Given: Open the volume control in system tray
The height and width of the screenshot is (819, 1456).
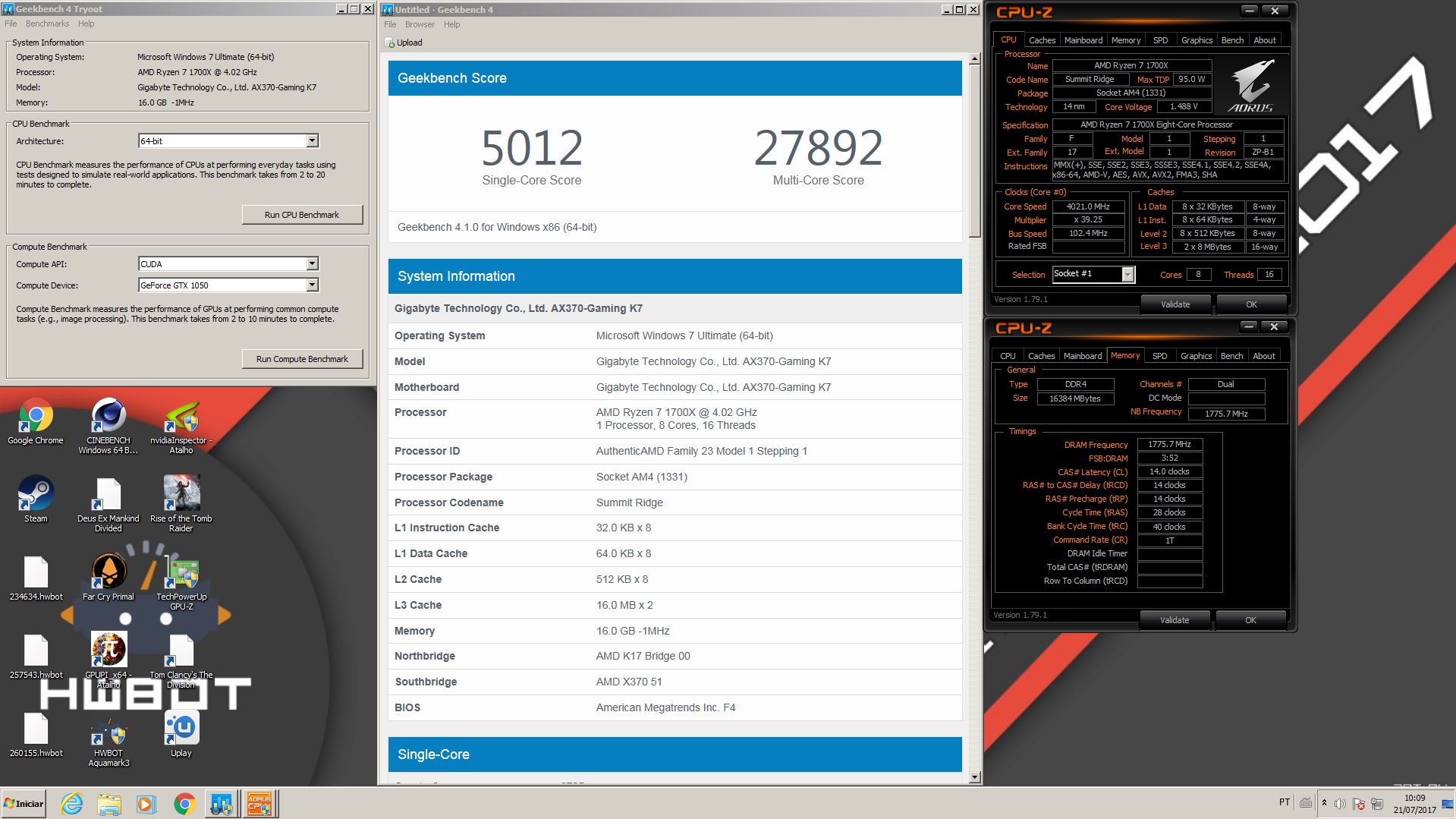Looking at the screenshot, I should click(x=1340, y=804).
